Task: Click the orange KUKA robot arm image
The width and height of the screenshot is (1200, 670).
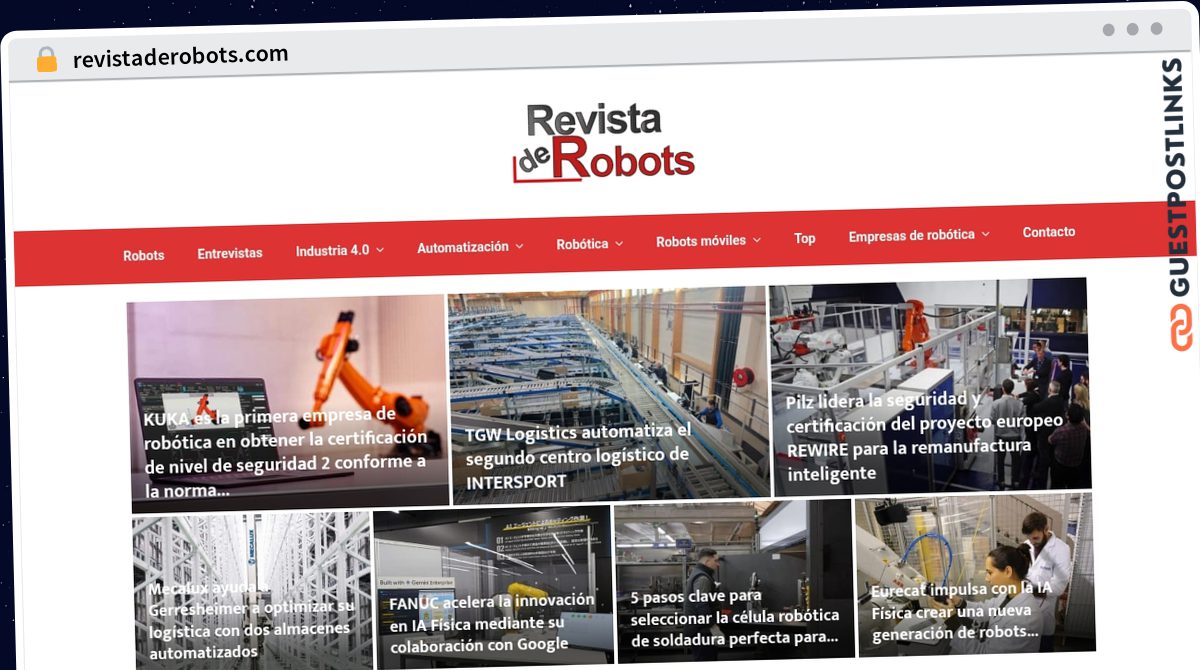Action: [x=288, y=404]
